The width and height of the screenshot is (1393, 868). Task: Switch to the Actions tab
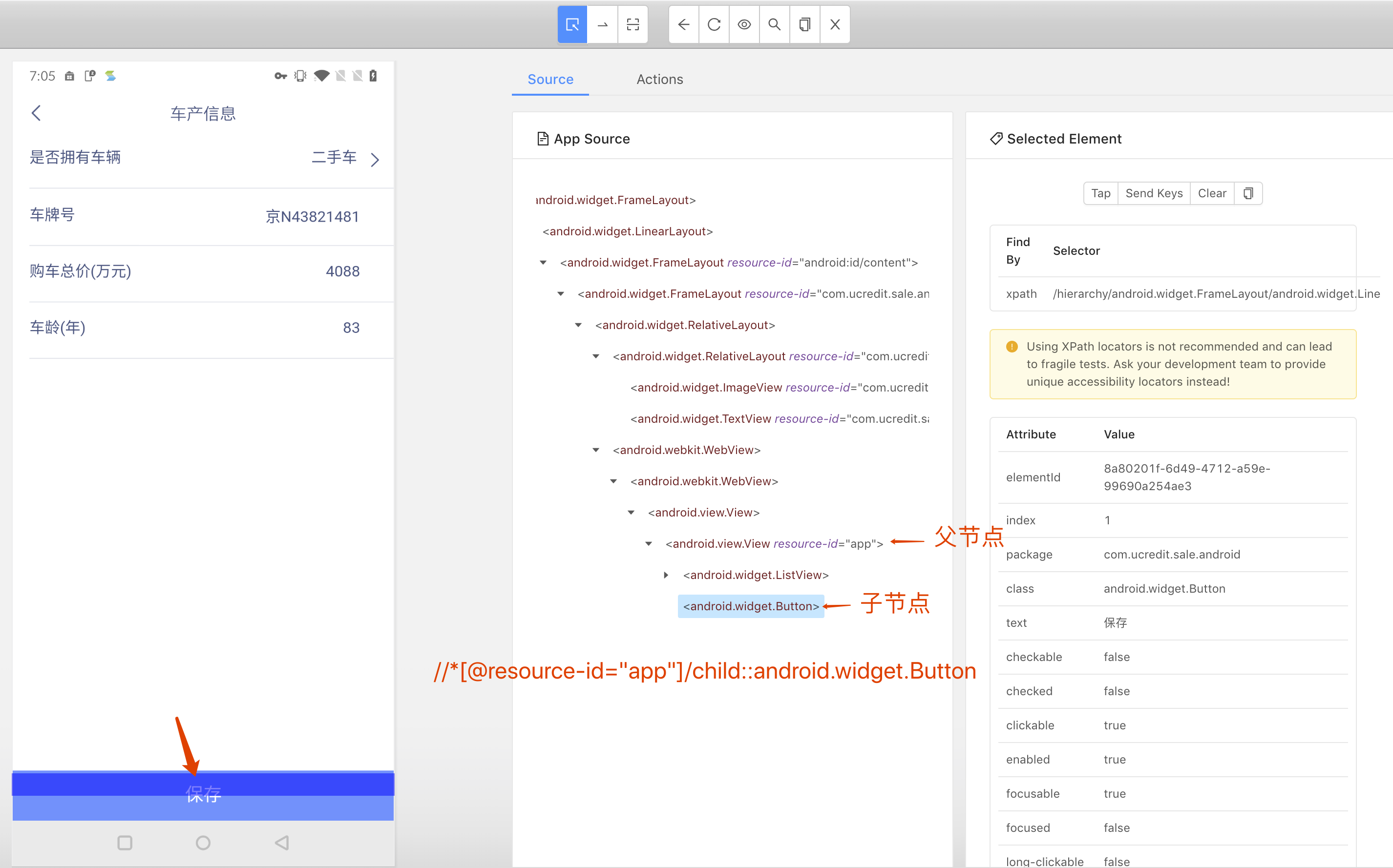(659, 79)
